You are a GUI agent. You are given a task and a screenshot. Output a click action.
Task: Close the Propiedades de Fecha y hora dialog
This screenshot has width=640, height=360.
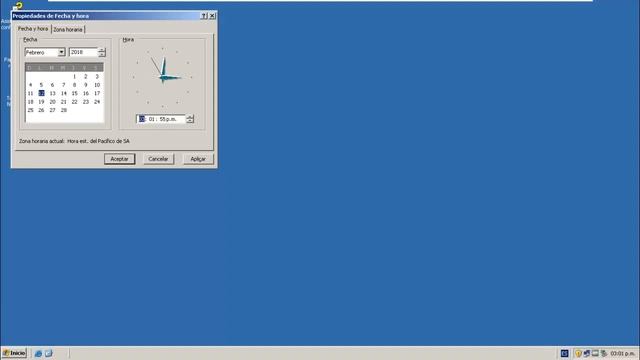212,16
